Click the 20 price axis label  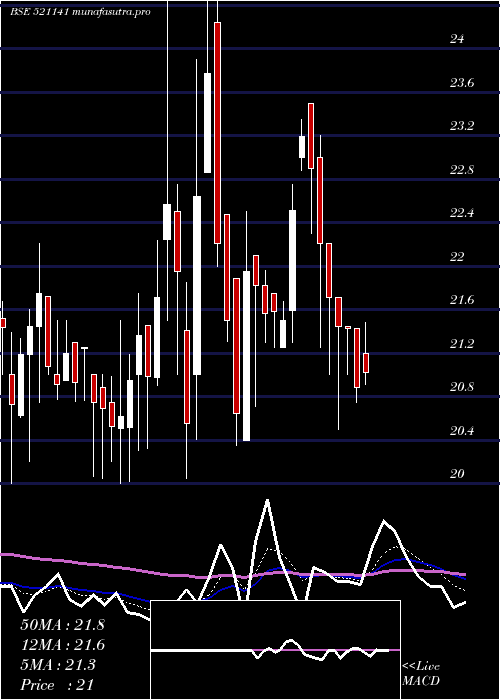pos(457,474)
